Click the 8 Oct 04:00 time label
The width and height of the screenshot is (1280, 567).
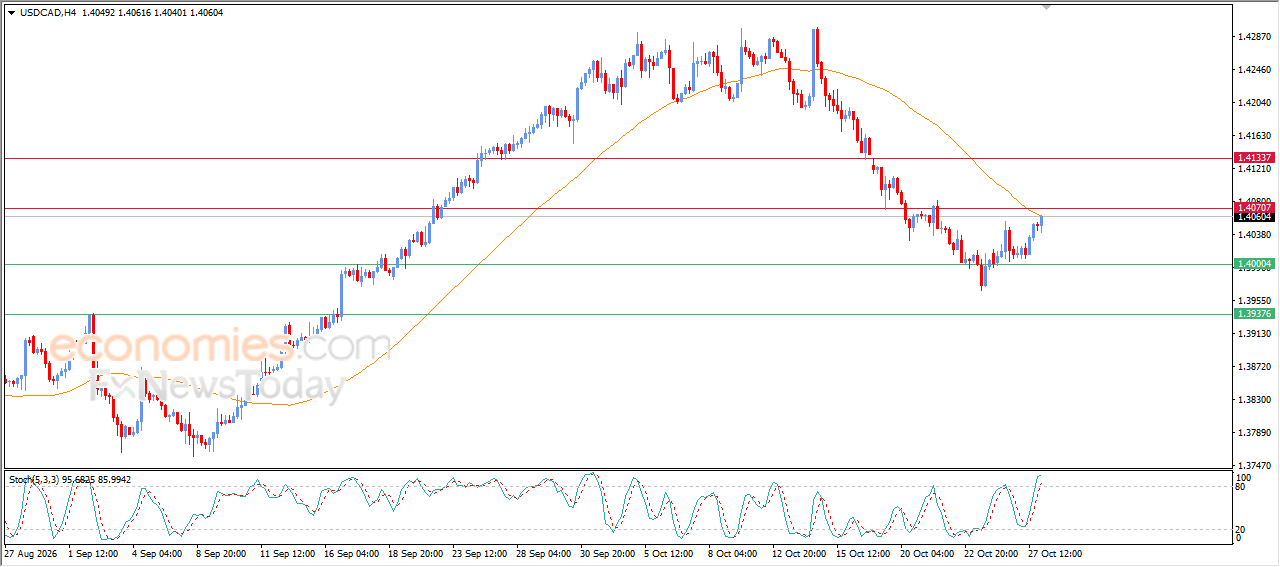734,553
